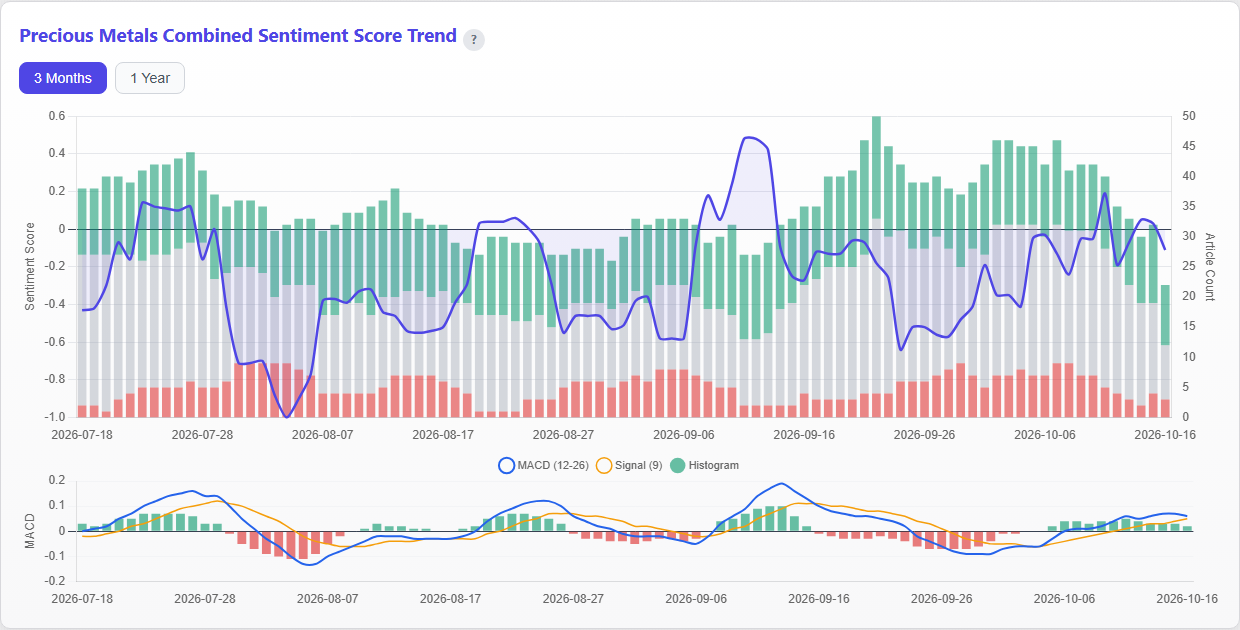Toggle the MACD (12-26) legend series

[542, 465]
